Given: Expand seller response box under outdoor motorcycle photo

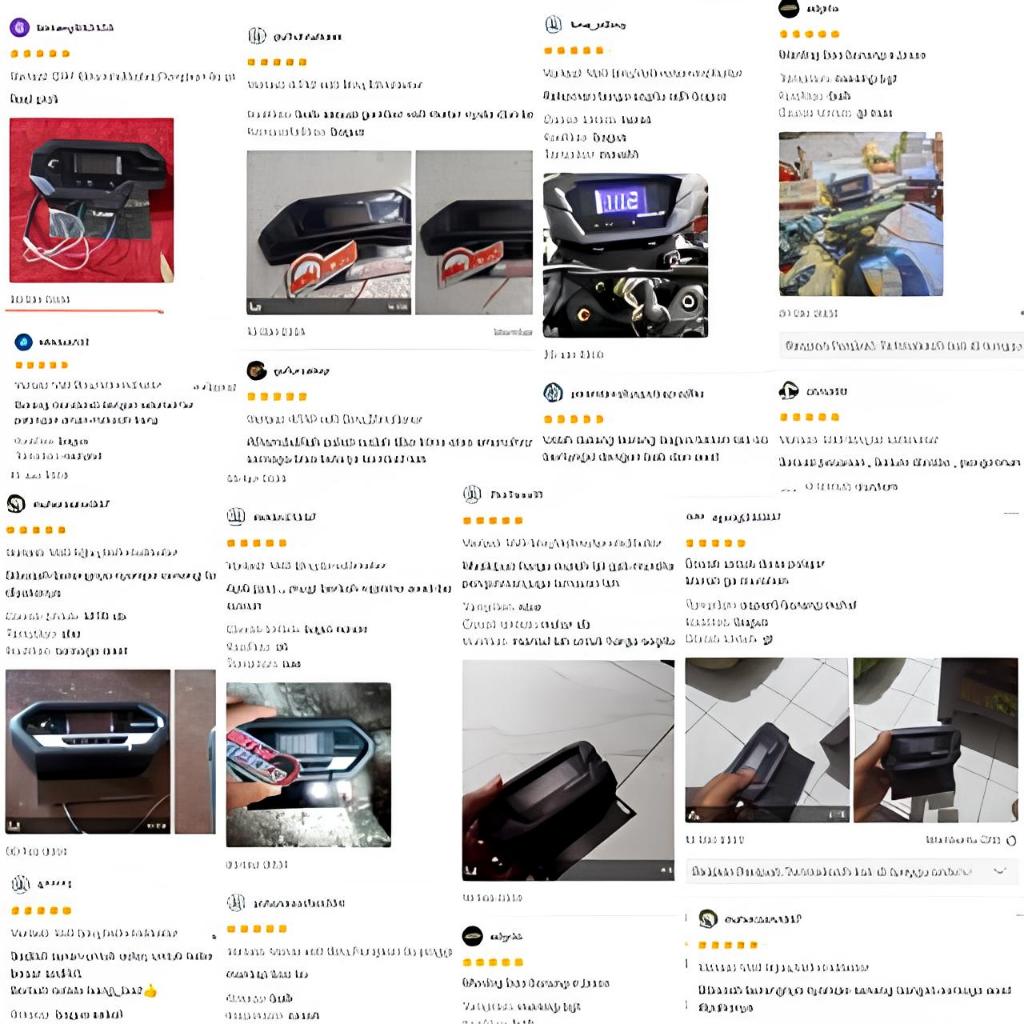Looking at the screenshot, I should coord(901,345).
